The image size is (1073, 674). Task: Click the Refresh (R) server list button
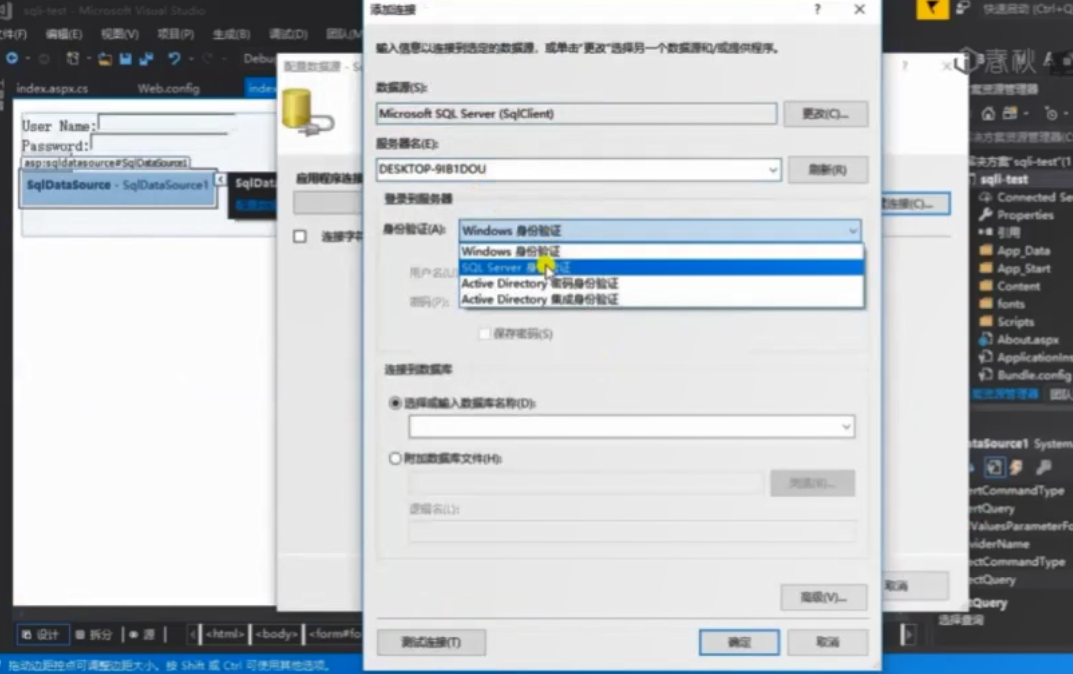click(x=828, y=170)
